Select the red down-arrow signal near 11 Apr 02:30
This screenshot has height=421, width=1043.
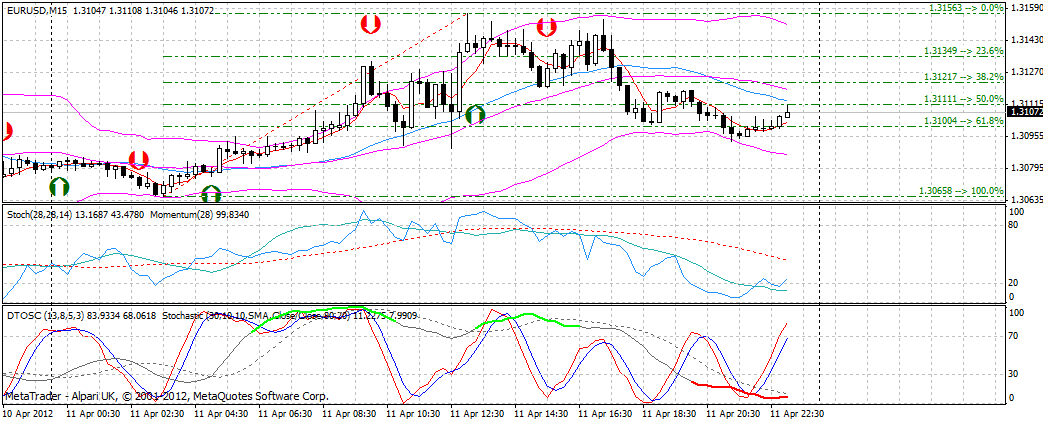point(138,159)
